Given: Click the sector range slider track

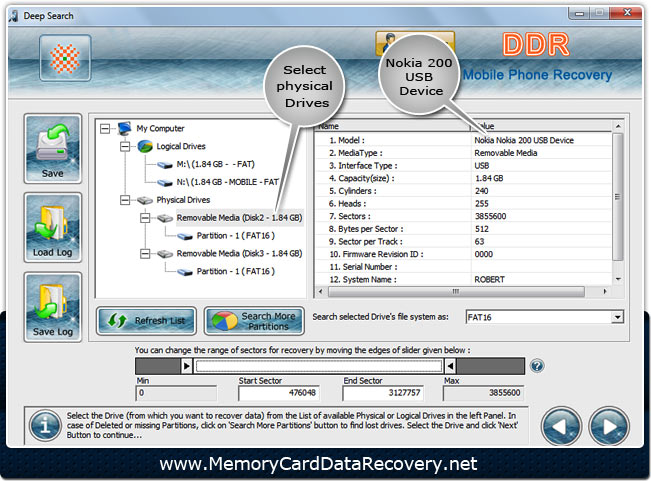Looking at the screenshot, I should pos(318,366).
